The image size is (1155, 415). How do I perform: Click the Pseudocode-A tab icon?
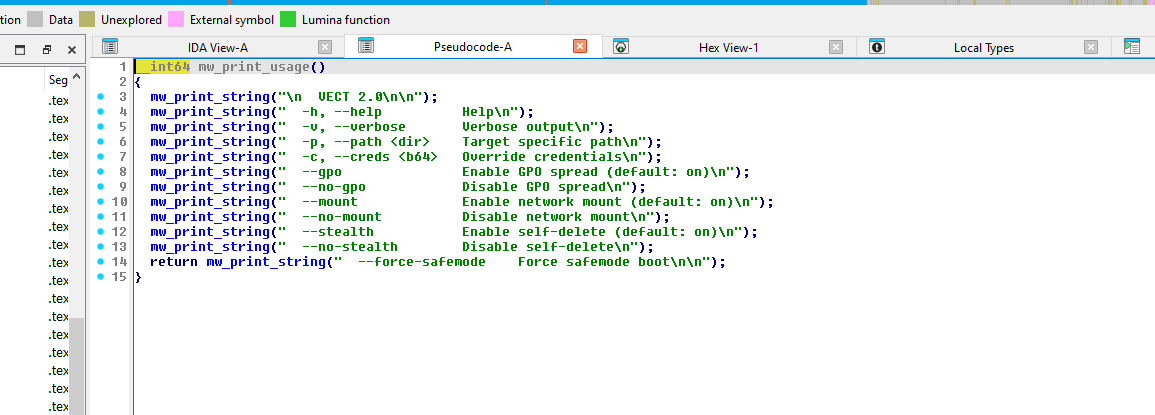coord(366,47)
